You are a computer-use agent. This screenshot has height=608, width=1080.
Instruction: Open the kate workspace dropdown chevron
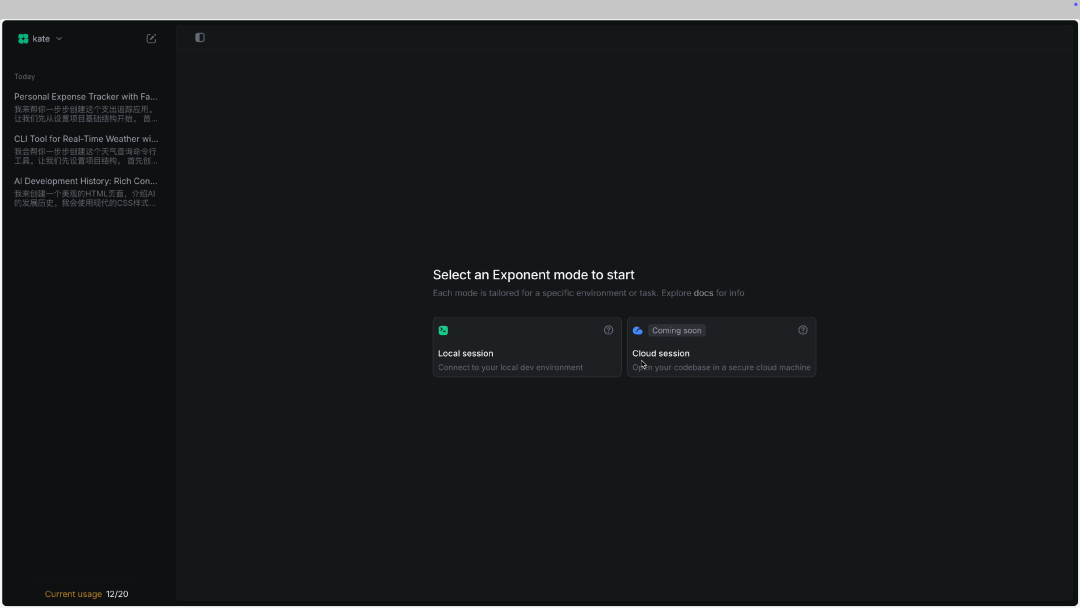coord(59,39)
